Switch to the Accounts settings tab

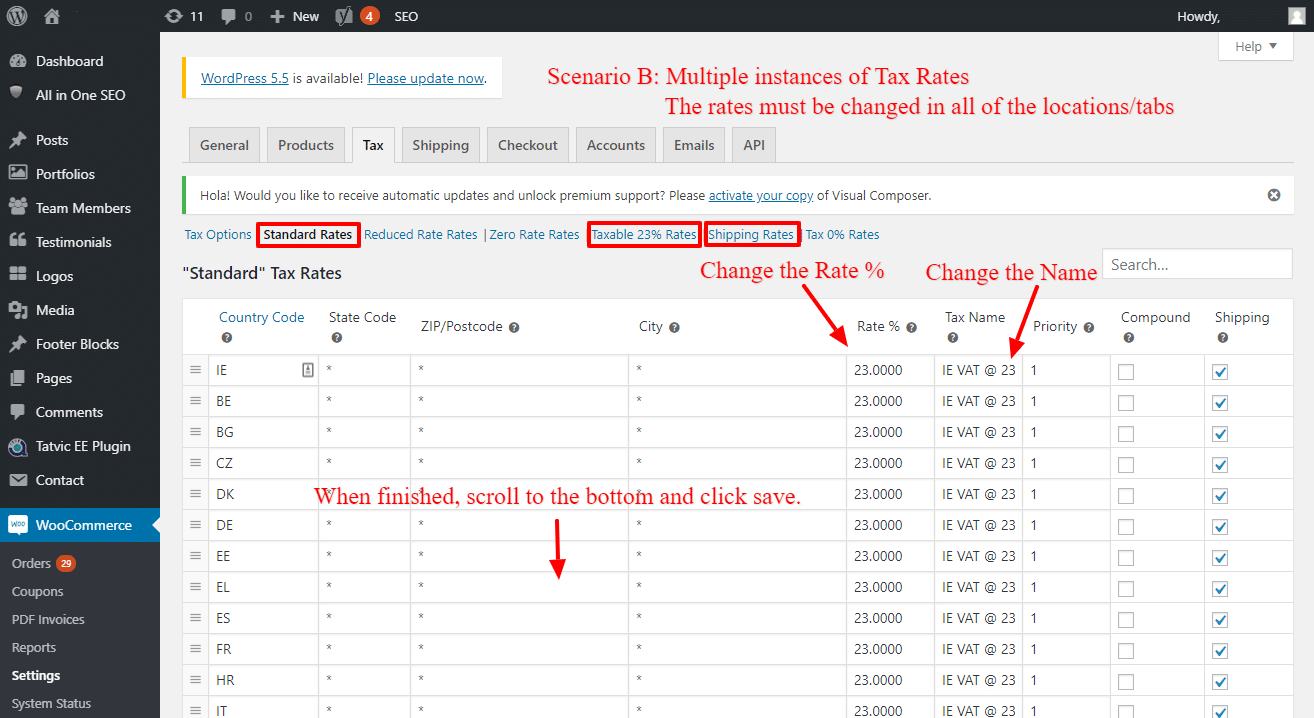(616, 145)
